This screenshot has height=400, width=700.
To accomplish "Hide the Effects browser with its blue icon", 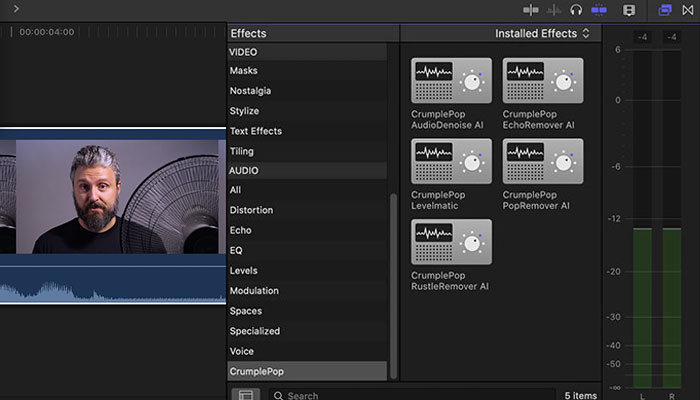I will pos(665,10).
